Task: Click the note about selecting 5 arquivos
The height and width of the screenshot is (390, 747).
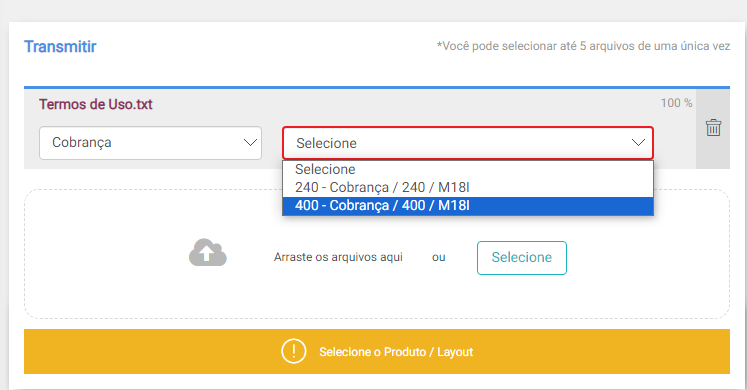Action: coord(583,46)
